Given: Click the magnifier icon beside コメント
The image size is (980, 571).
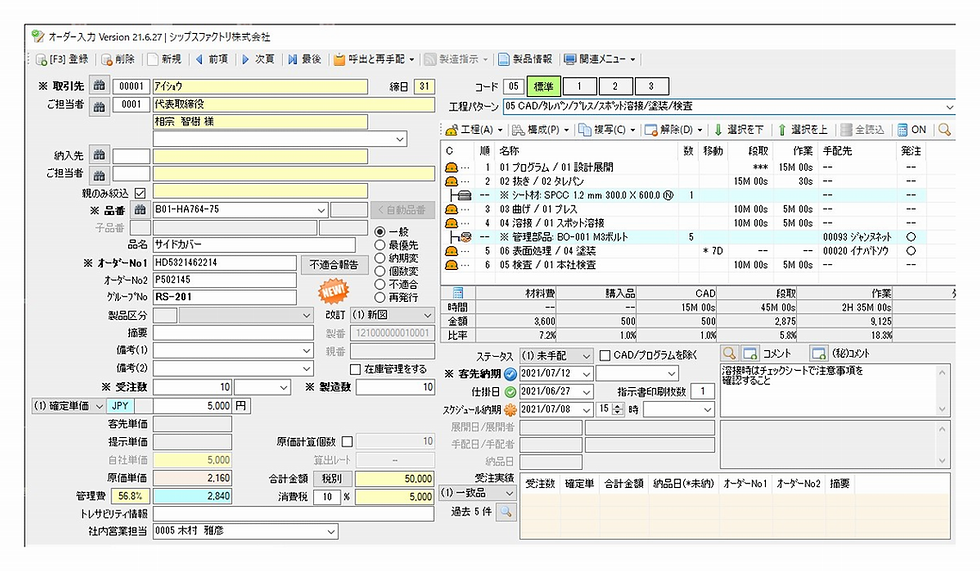Looking at the screenshot, I should 729,354.
